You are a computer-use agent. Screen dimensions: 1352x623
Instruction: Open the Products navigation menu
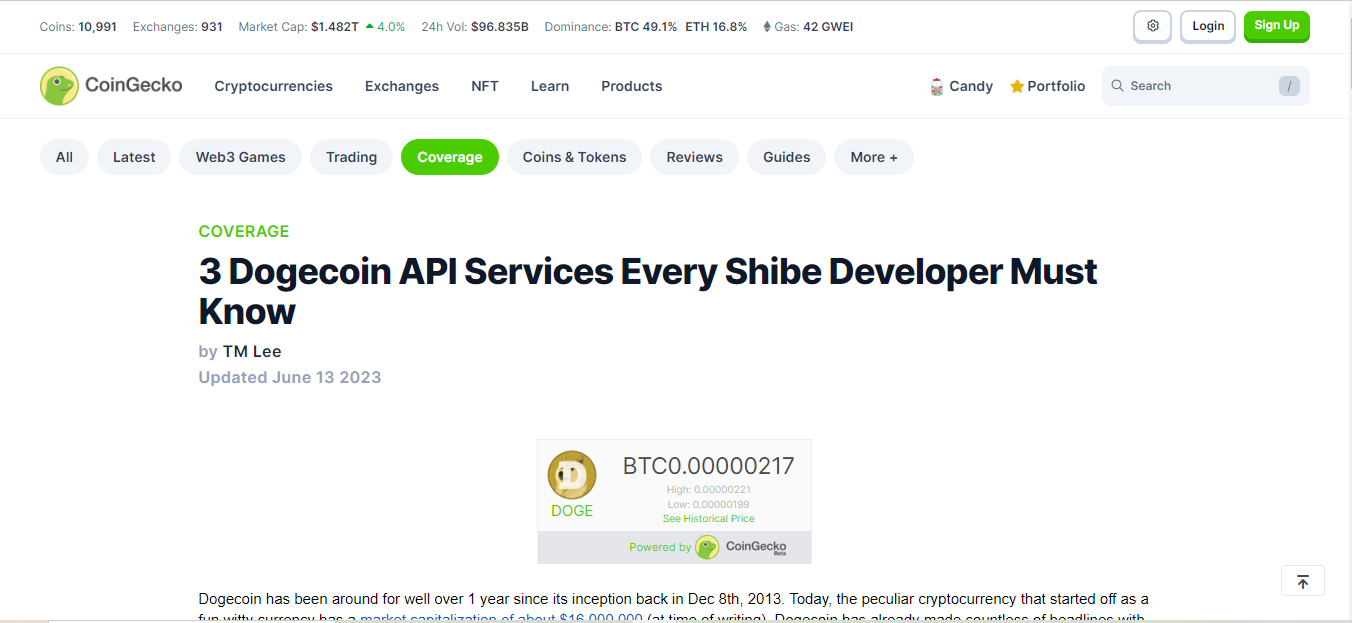click(631, 86)
